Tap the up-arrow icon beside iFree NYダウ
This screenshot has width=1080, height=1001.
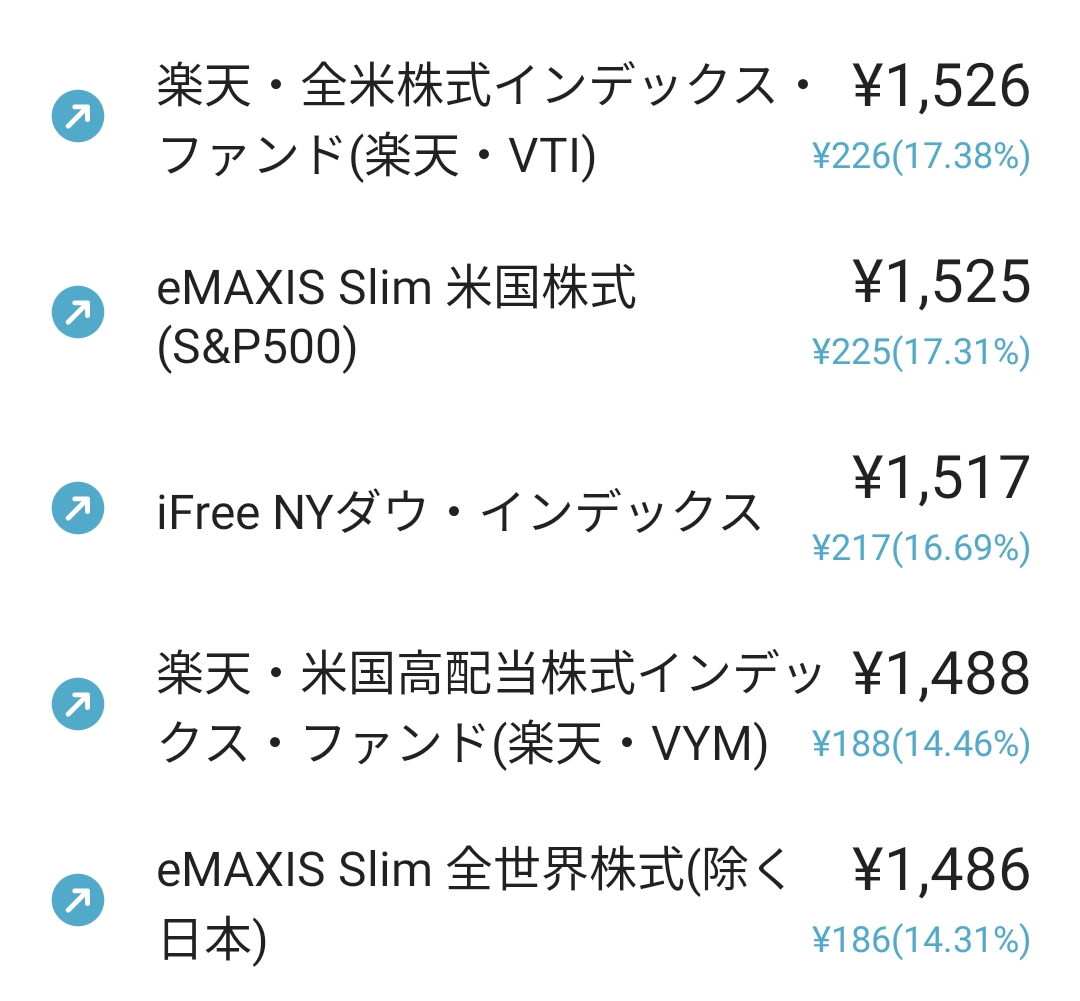(x=78, y=508)
